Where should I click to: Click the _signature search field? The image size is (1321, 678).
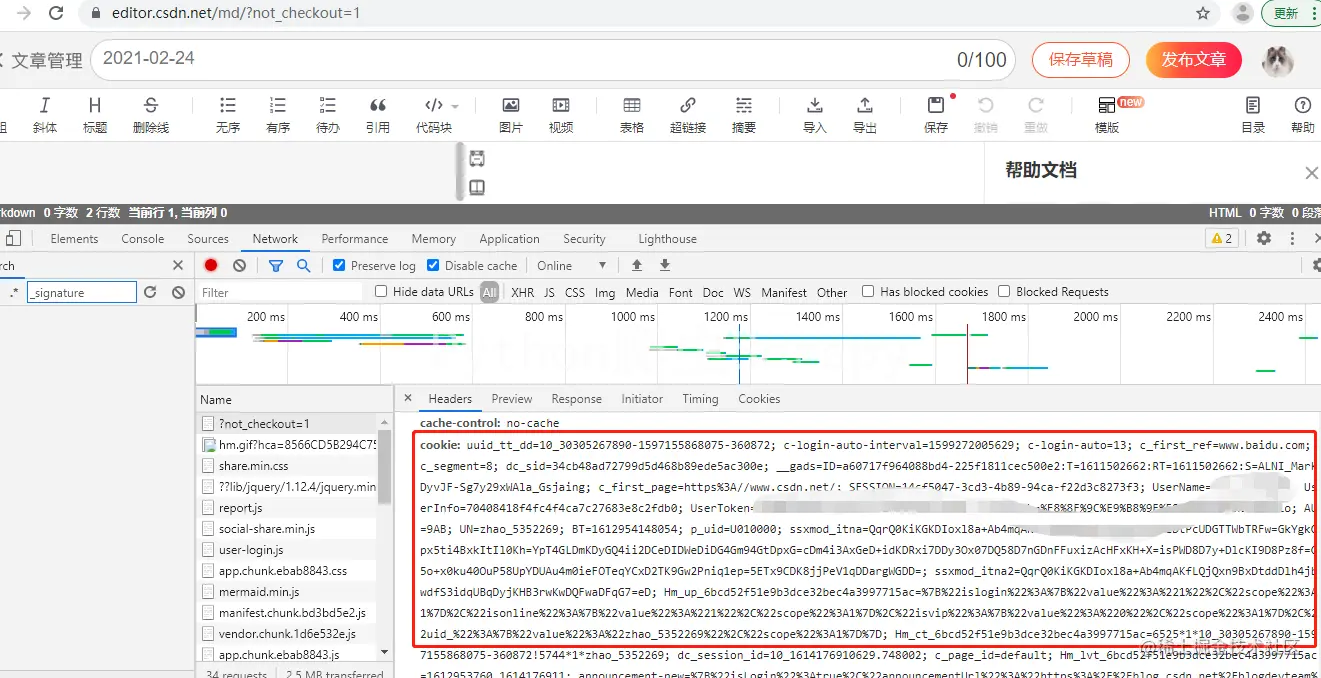click(82, 292)
